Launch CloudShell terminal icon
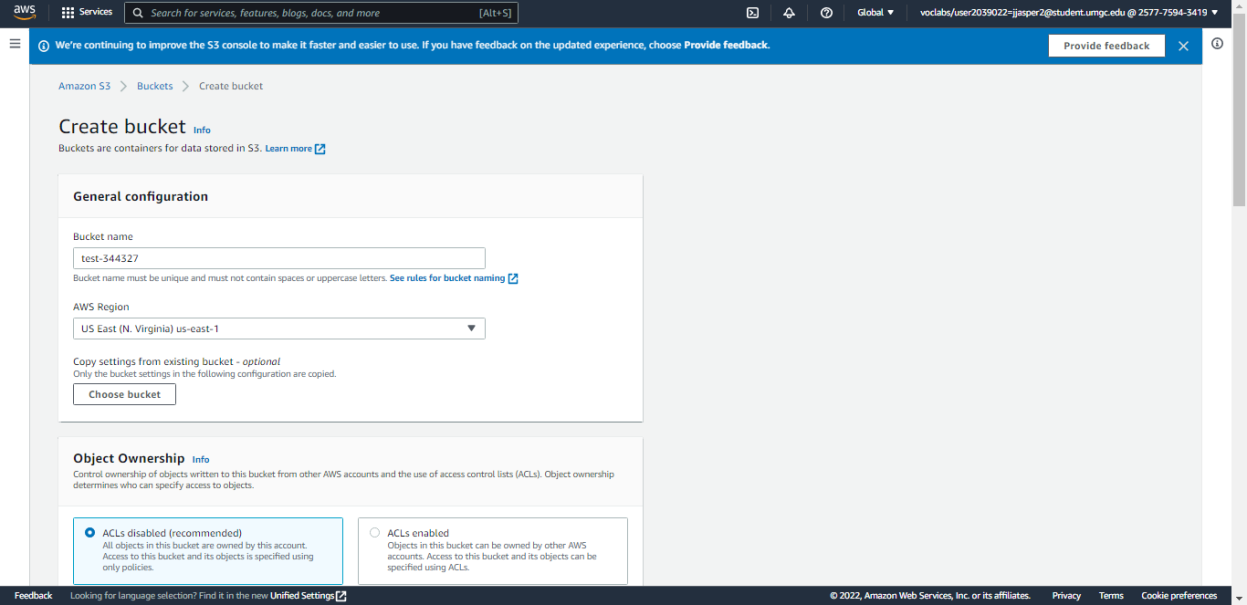The image size is (1247, 605). coord(752,13)
